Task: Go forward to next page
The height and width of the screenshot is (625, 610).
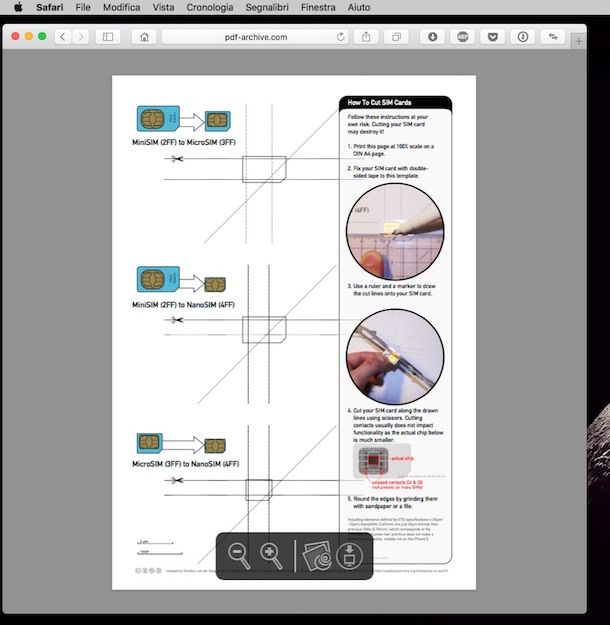Action: tap(81, 37)
